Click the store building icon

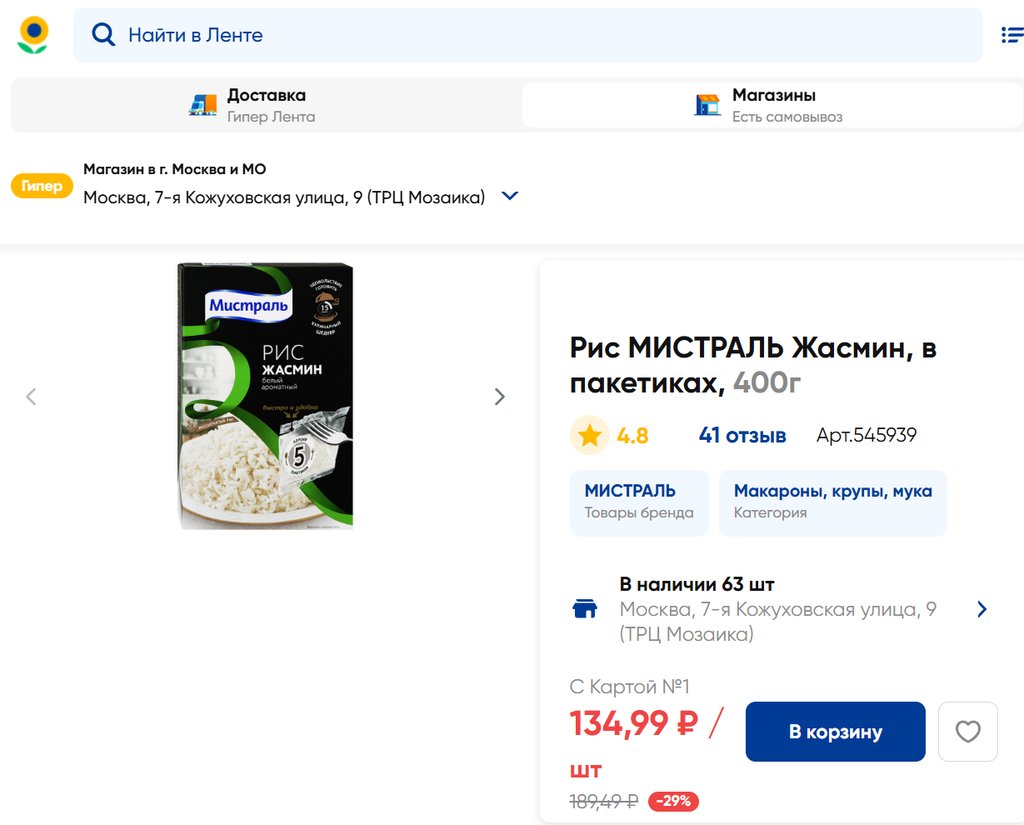708,105
